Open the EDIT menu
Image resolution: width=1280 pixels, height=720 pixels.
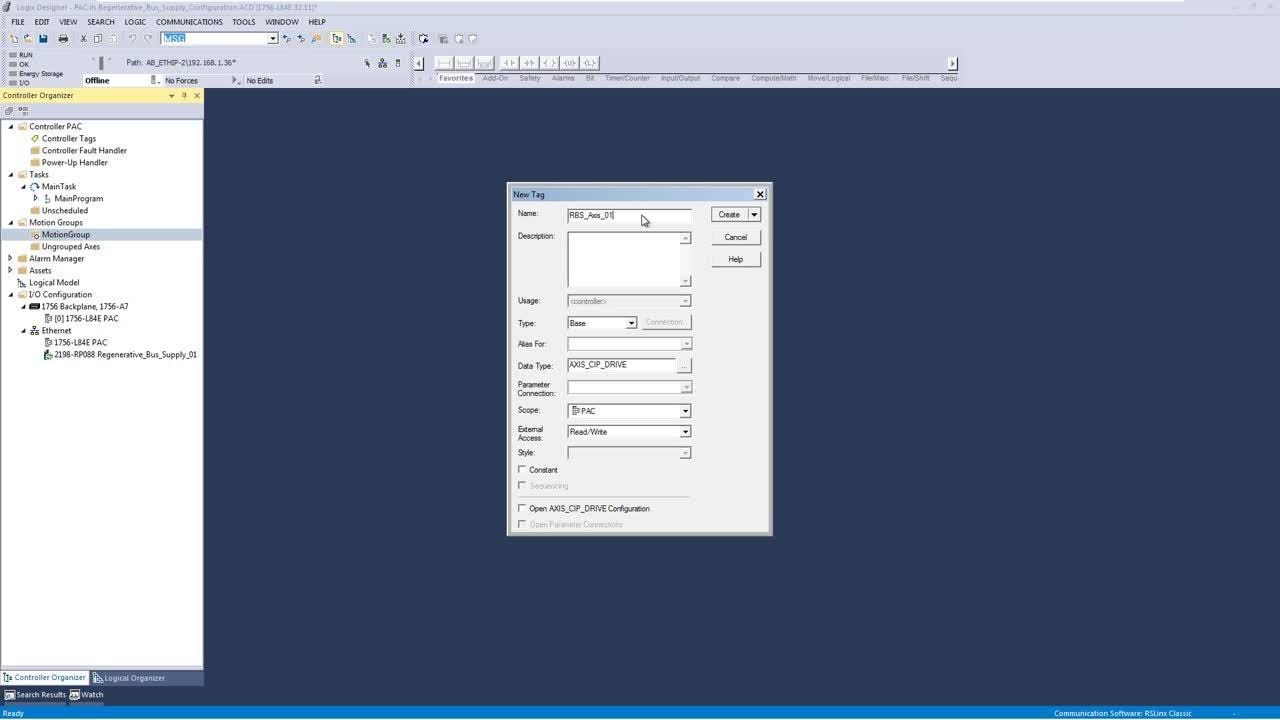pyautogui.click(x=42, y=22)
